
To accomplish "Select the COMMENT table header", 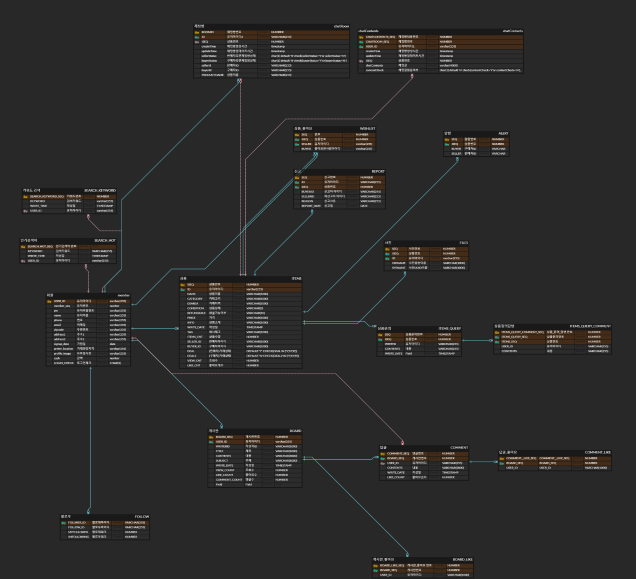I will click(424, 448).
